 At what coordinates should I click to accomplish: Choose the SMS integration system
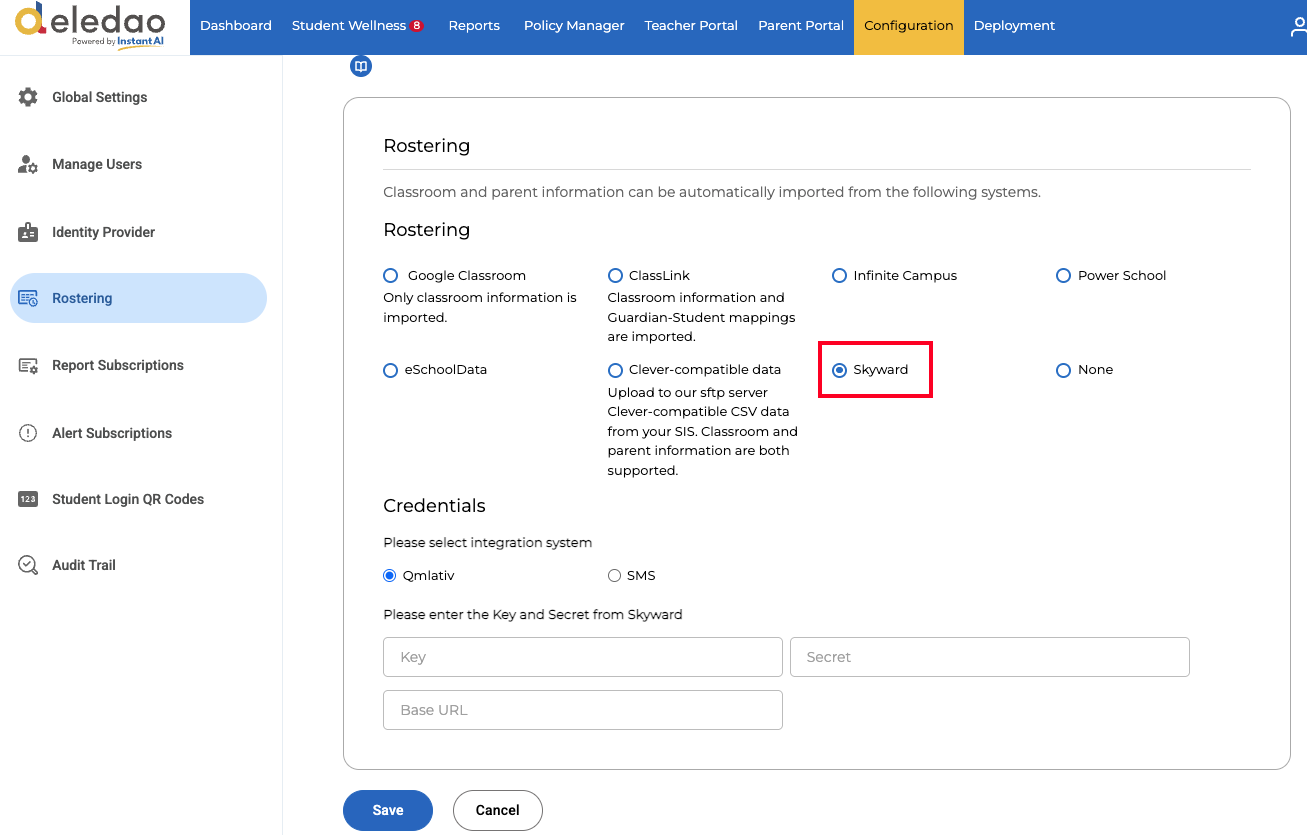(x=615, y=575)
